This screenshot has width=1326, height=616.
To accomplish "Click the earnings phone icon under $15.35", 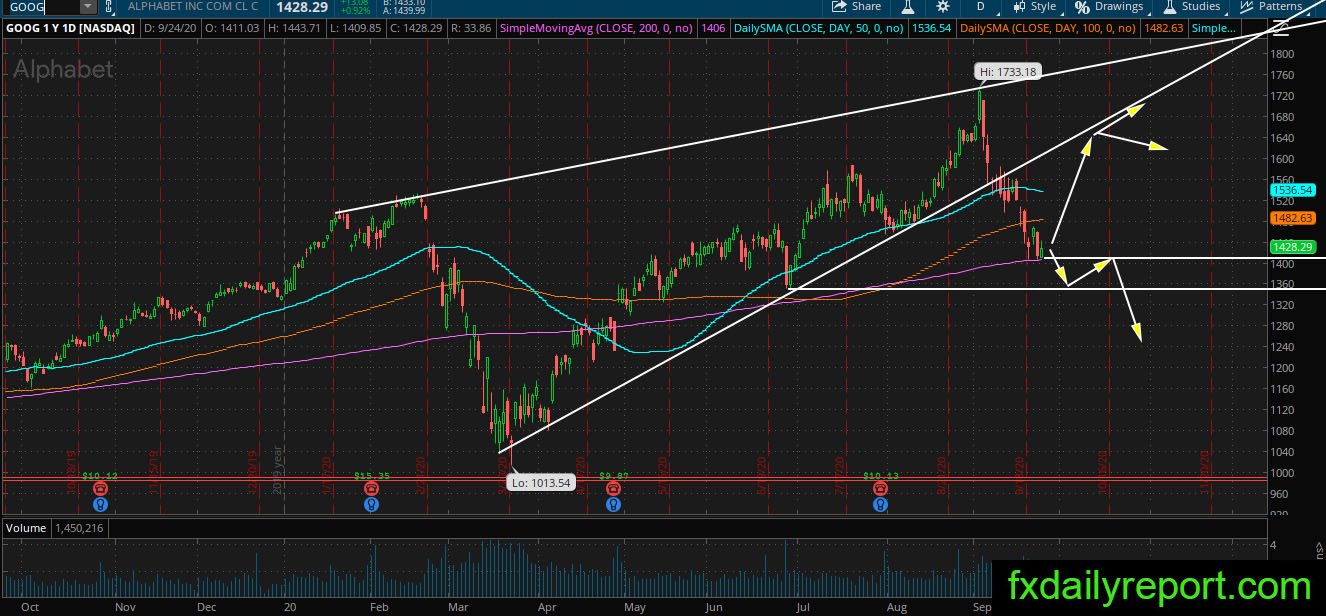I will tap(371, 488).
